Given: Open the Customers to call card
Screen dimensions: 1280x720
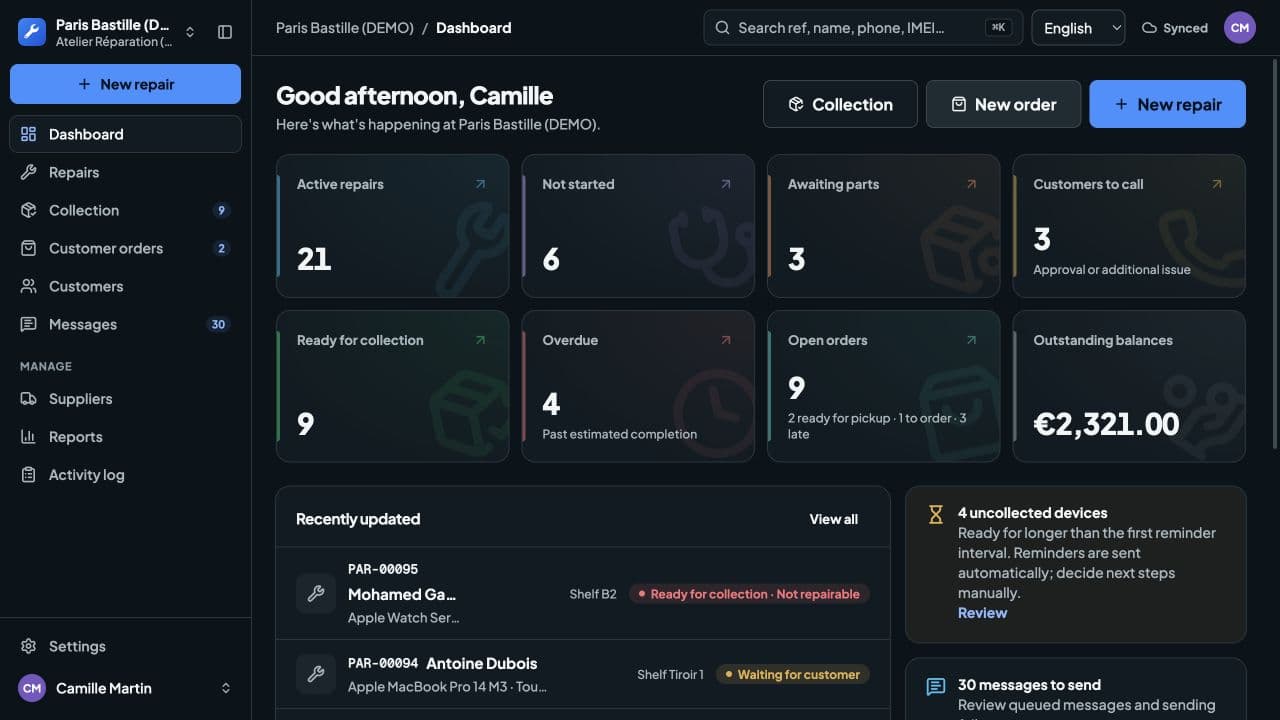Looking at the screenshot, I should tap(1129, 226).
